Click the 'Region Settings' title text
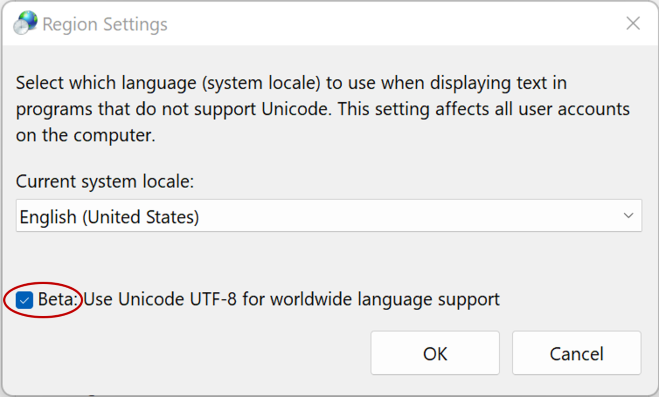This screenshot has width=659, height=397. coord(105,24)
